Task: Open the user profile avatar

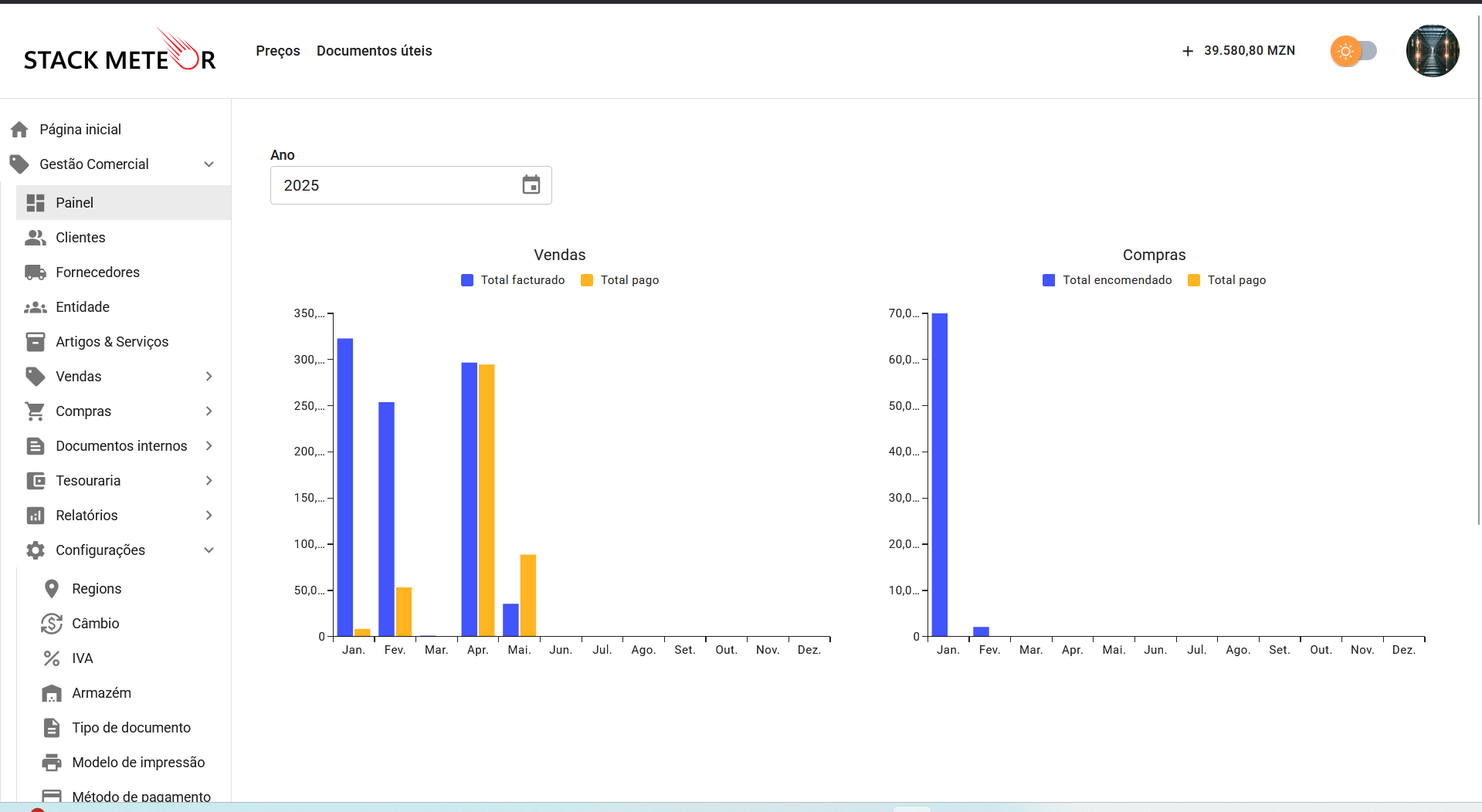Action: click(1433, 51)
